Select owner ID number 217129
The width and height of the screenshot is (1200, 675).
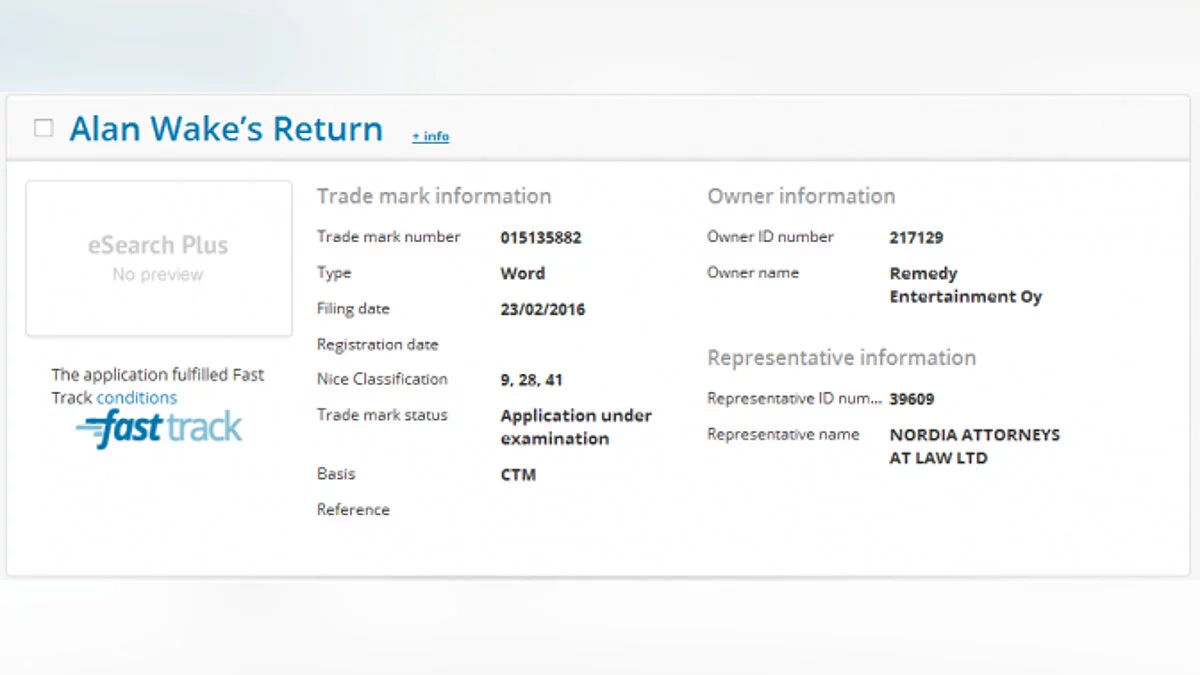point(916,238)
